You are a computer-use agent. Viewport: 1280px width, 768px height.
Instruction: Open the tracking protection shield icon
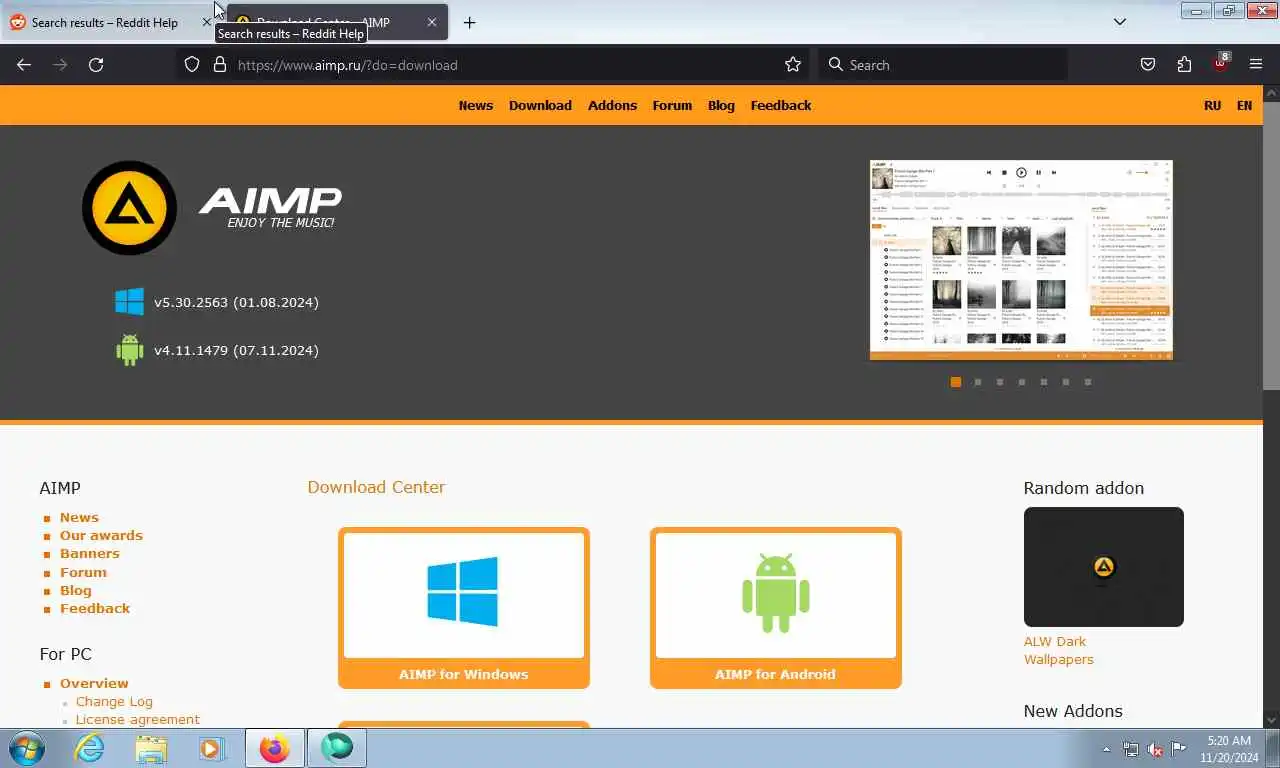(192, 65)
